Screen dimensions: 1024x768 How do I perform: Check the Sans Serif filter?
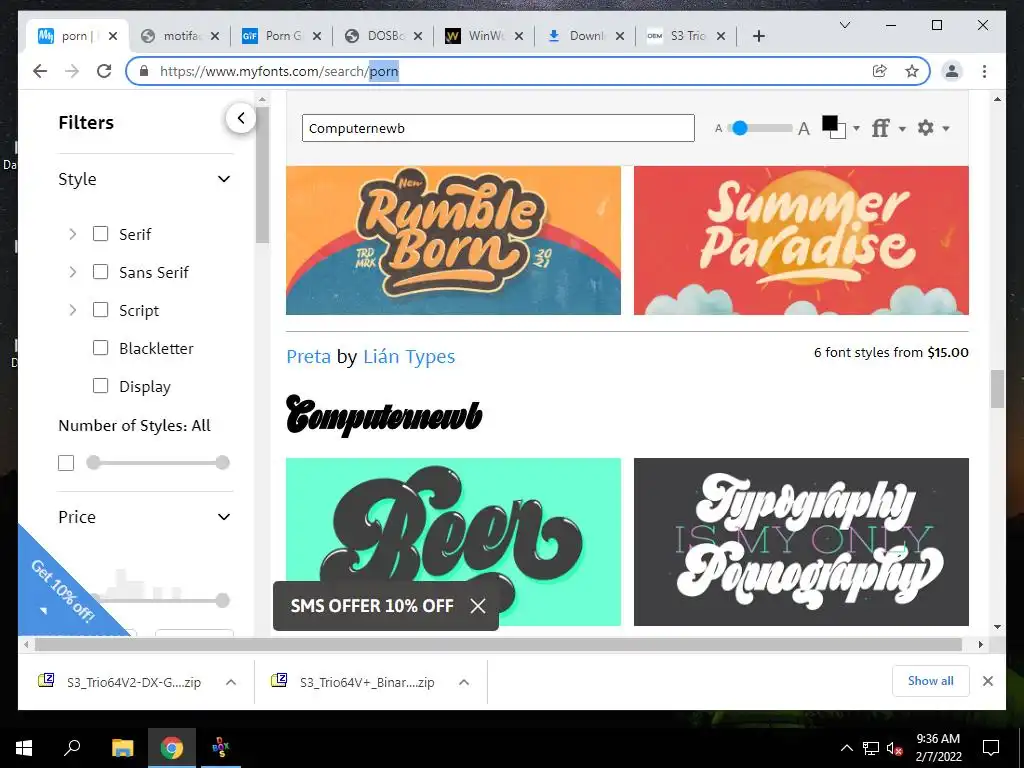coord(101,272)
